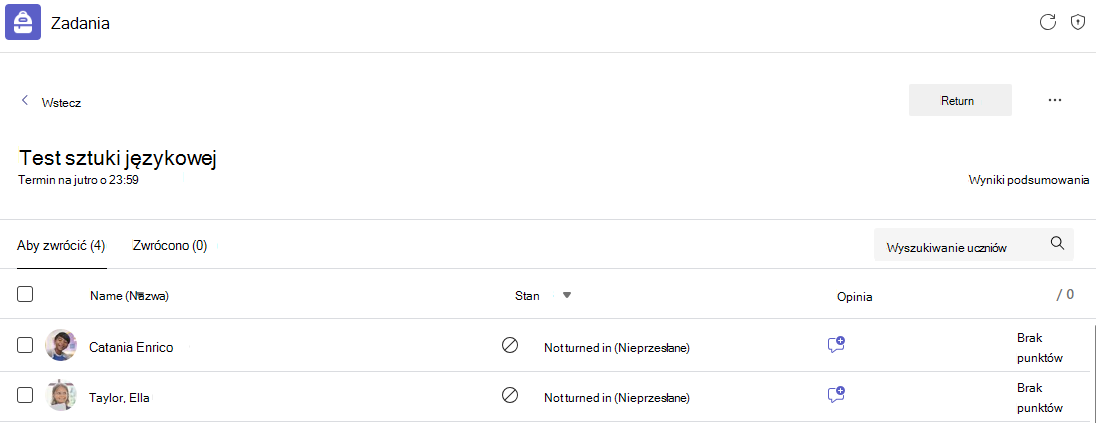Tick the select-all students checkbox
Image resolution: width=1096 pixels, height=423 pixels.
point(25,294)
